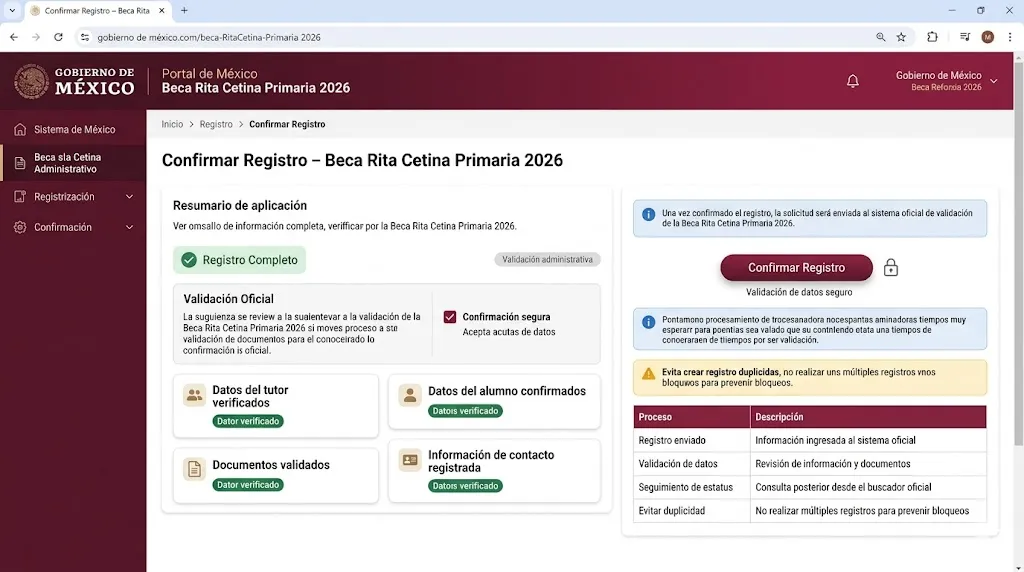Click the home icon beside Sistema de México
The height and width of the screenshot is (572, 1024).
(20, 129)
